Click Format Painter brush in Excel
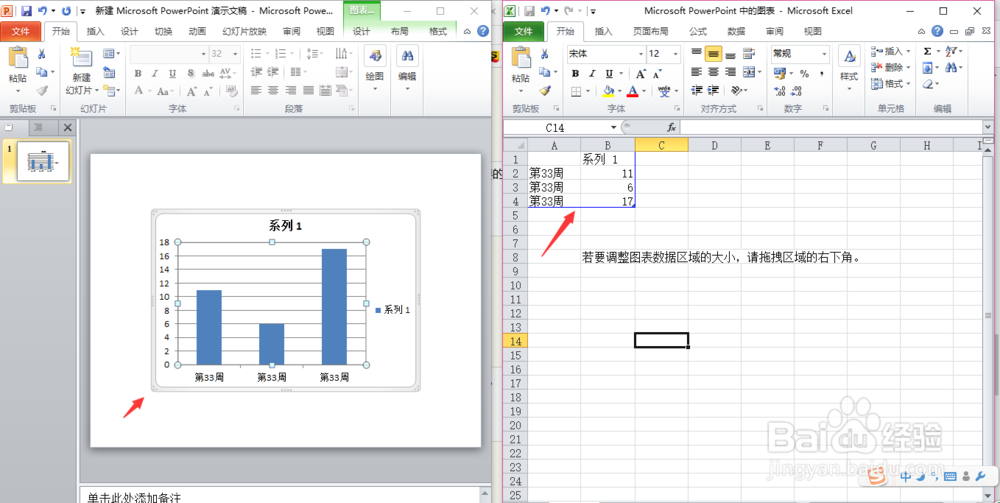The image size is (1000, 503). tap(545, 91)
